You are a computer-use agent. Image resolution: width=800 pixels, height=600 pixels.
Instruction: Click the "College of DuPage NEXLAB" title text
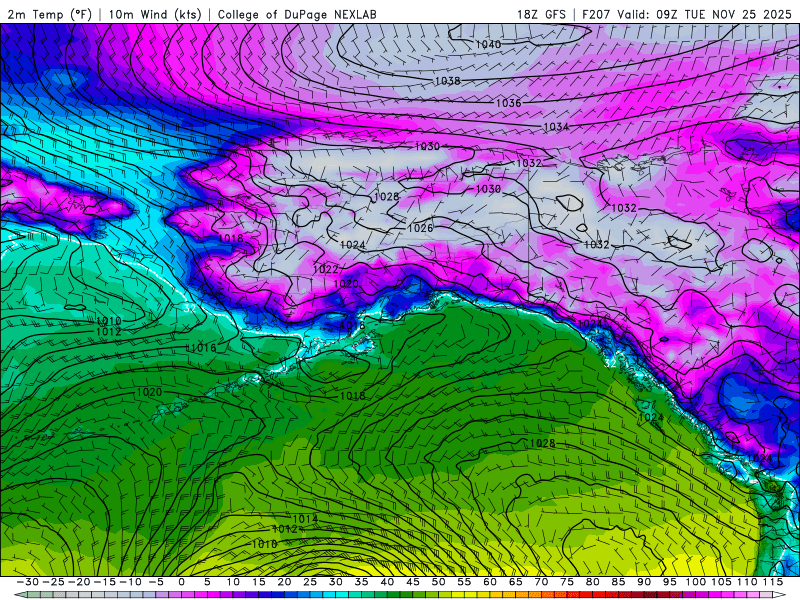[297, 14]
